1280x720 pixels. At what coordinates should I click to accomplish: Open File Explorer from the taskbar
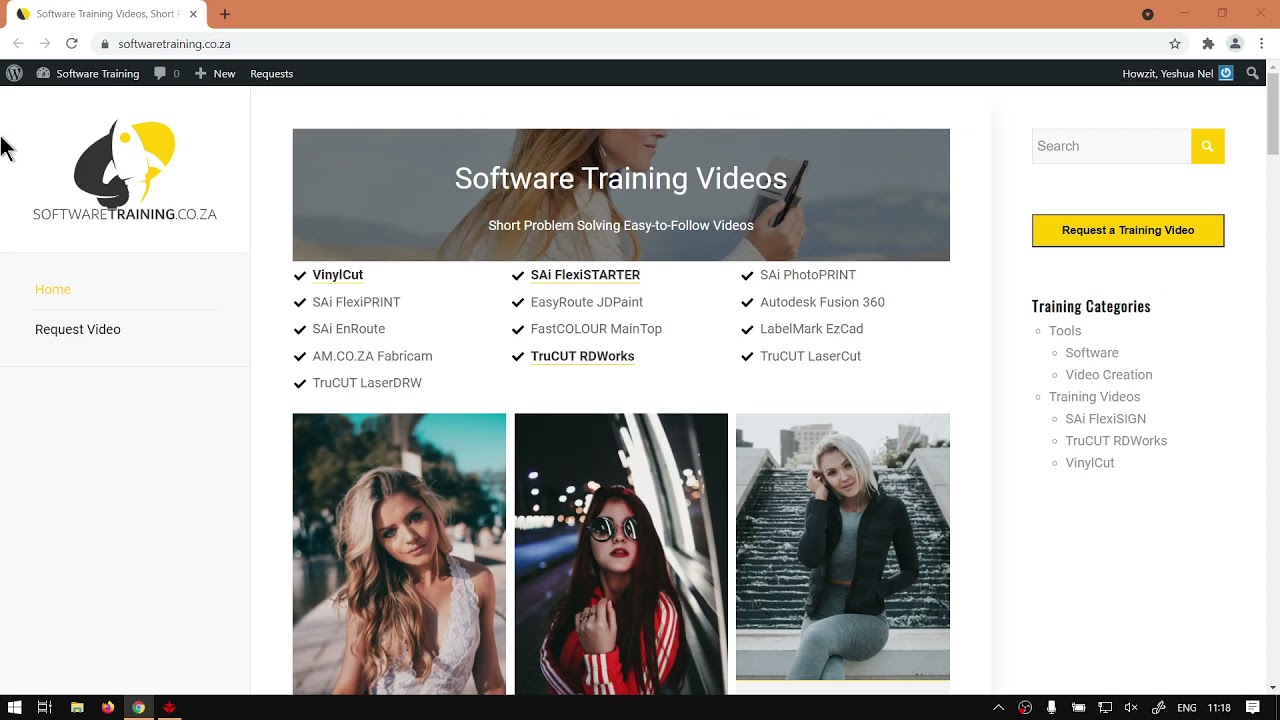click(77, 707)
